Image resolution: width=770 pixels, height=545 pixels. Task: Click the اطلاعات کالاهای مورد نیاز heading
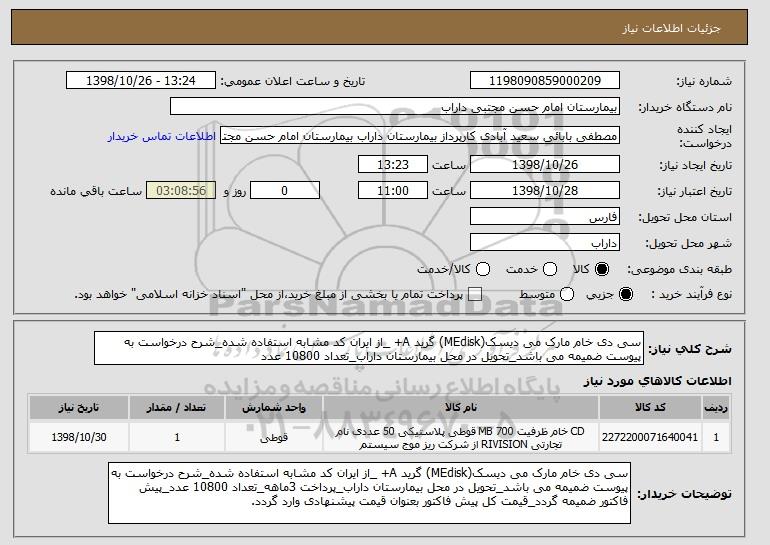click(657, 381)
